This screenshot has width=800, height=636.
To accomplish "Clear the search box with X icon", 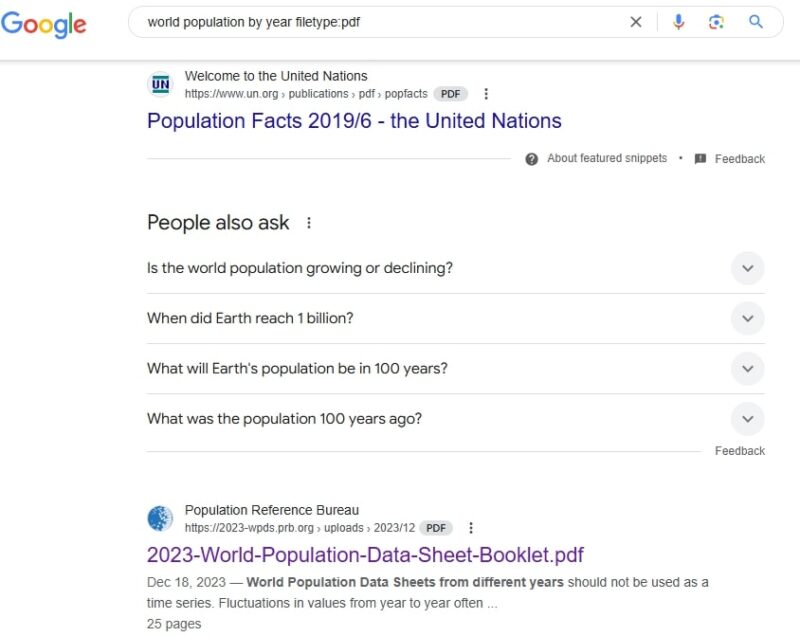I will (636, 22).
